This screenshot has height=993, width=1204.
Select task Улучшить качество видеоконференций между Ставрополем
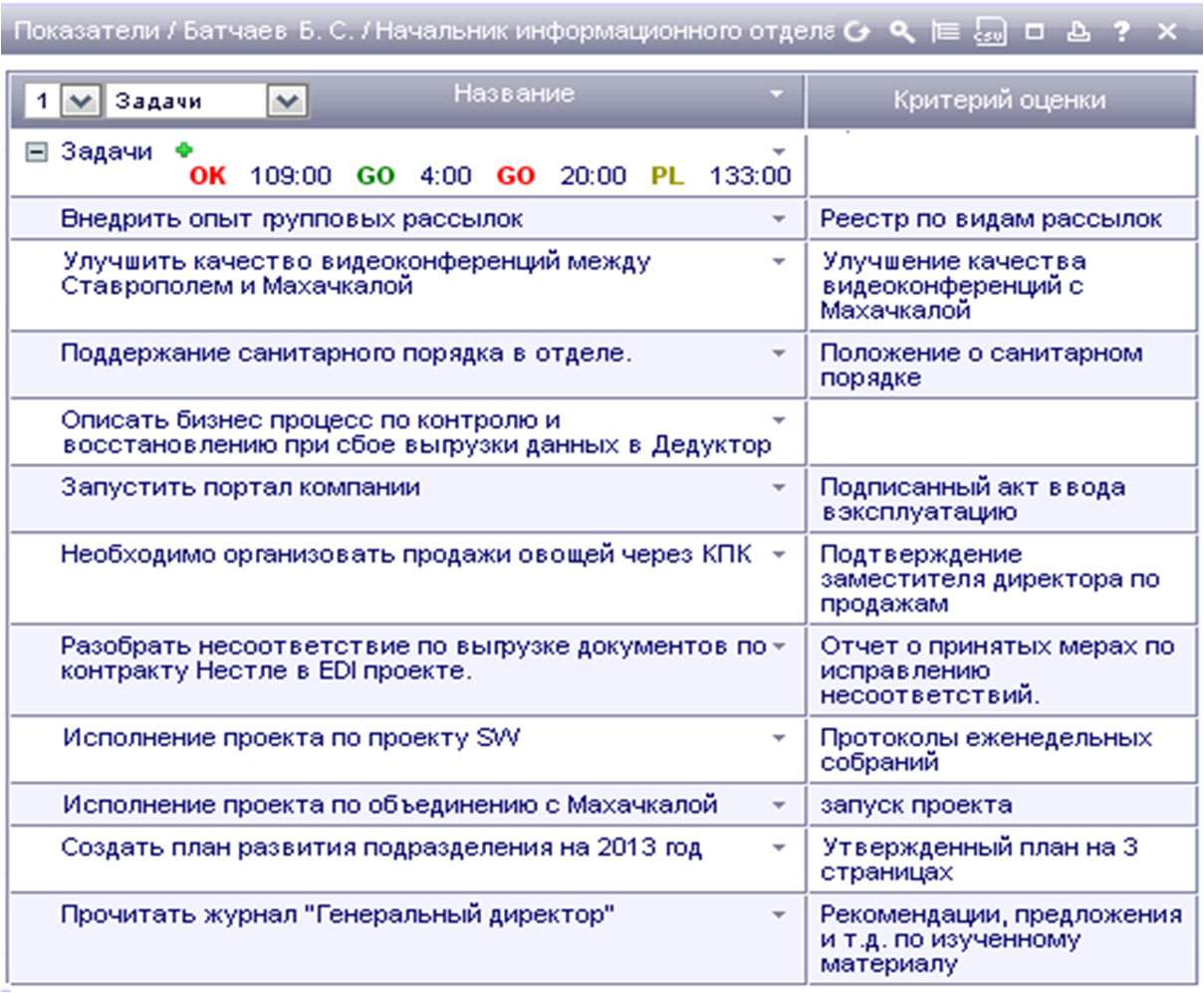click(356, 274)
